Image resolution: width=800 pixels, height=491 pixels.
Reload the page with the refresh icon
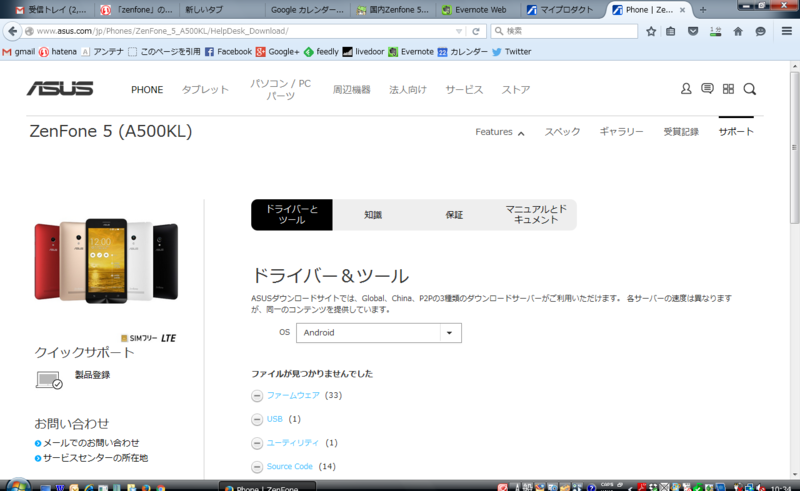(x=476, y=31)
